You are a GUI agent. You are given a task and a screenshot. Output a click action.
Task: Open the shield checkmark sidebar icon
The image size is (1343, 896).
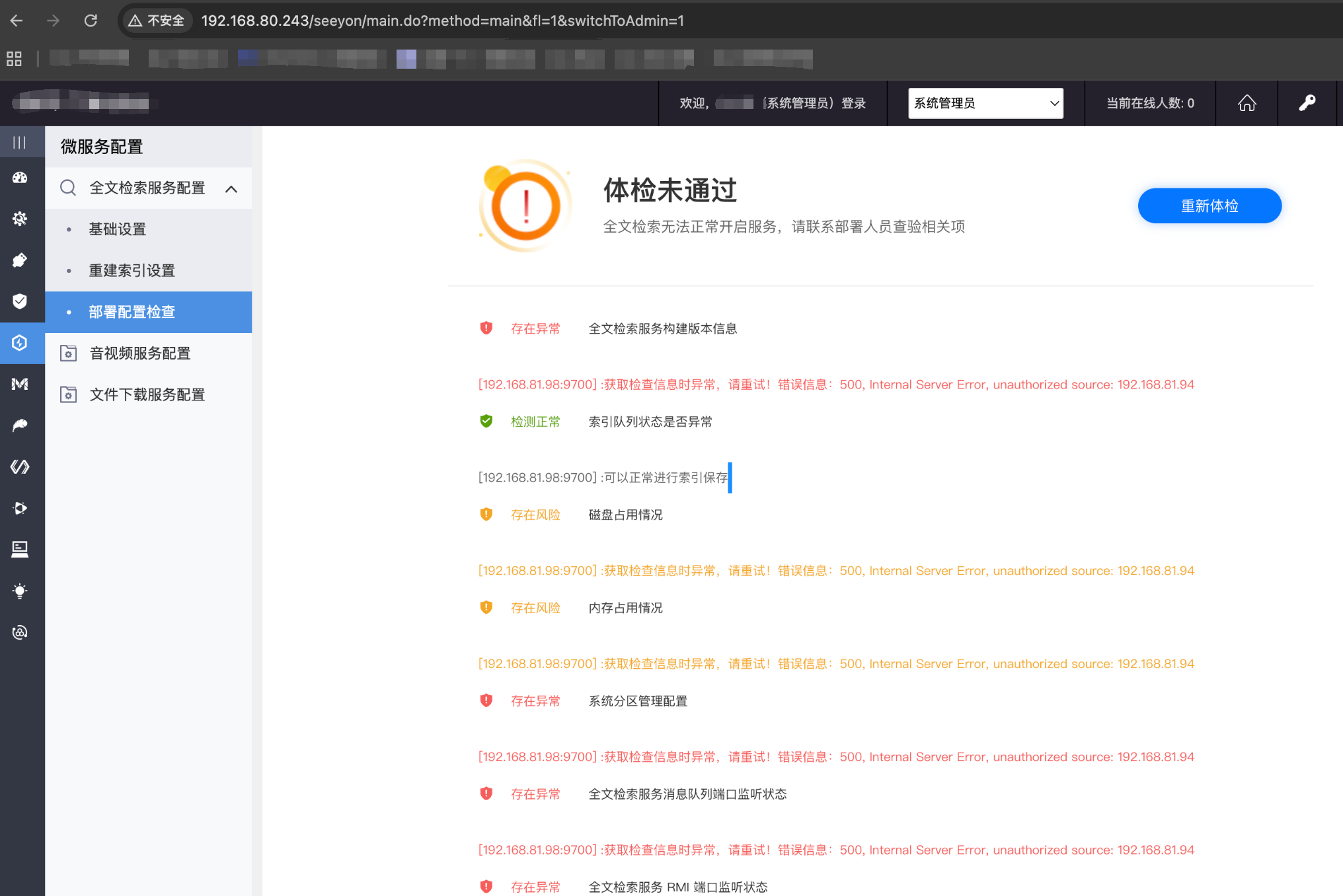click(20, 301)
